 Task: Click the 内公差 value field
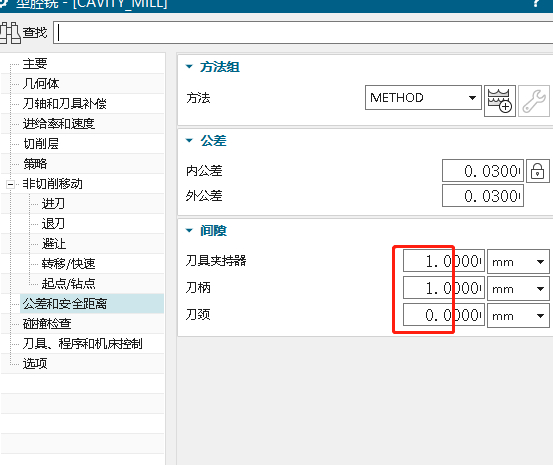click(x=482, y=171)
